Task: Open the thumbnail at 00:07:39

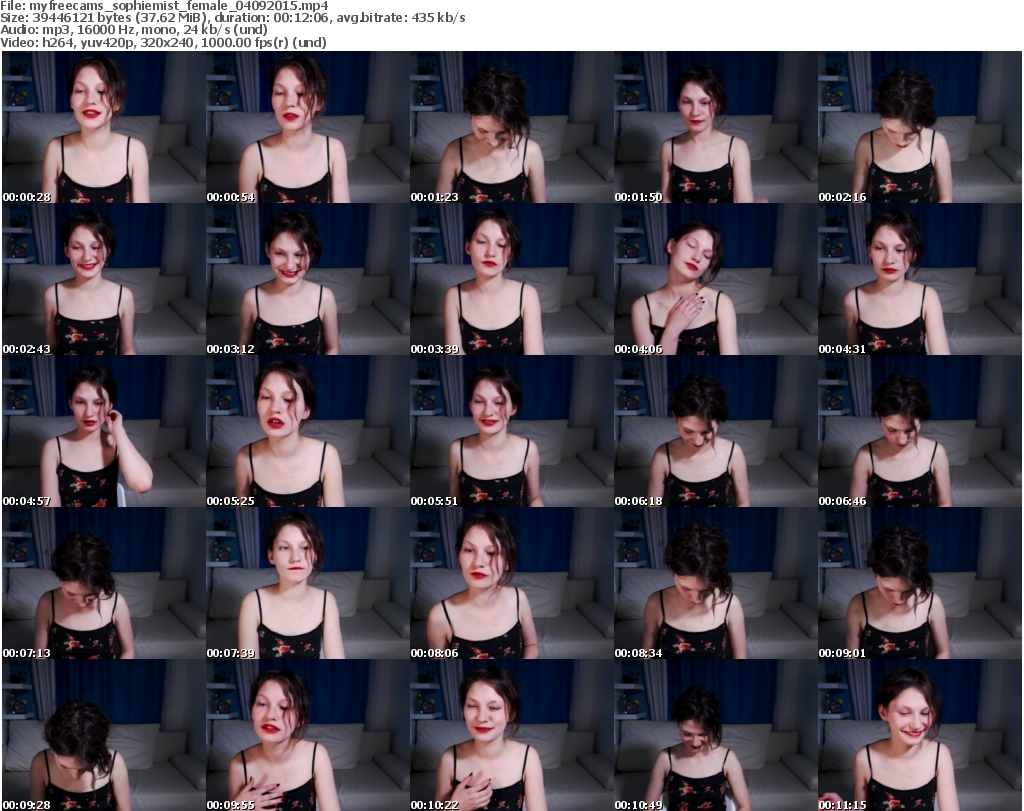Action: coord(308,584)
